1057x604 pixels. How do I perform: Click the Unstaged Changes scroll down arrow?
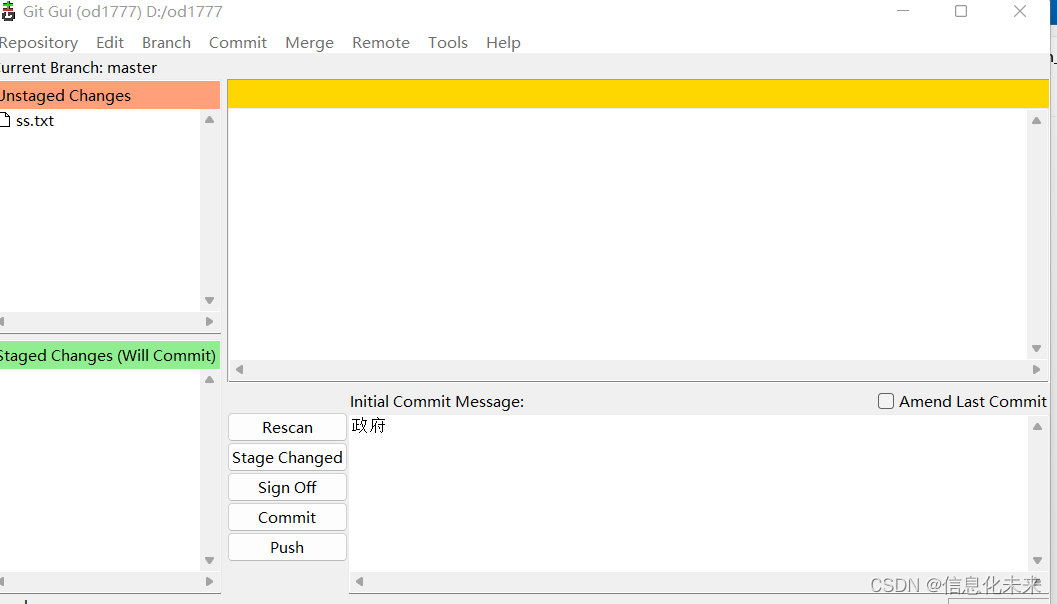pyautogui.click(x=210, y=301)
